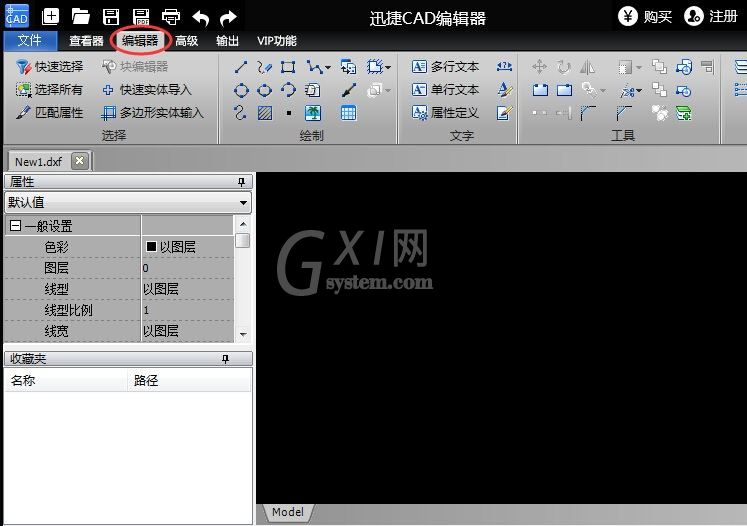Click the dimension icon in the 文字 group
Viewport: 747px width, 526px height.
point(505,66)
